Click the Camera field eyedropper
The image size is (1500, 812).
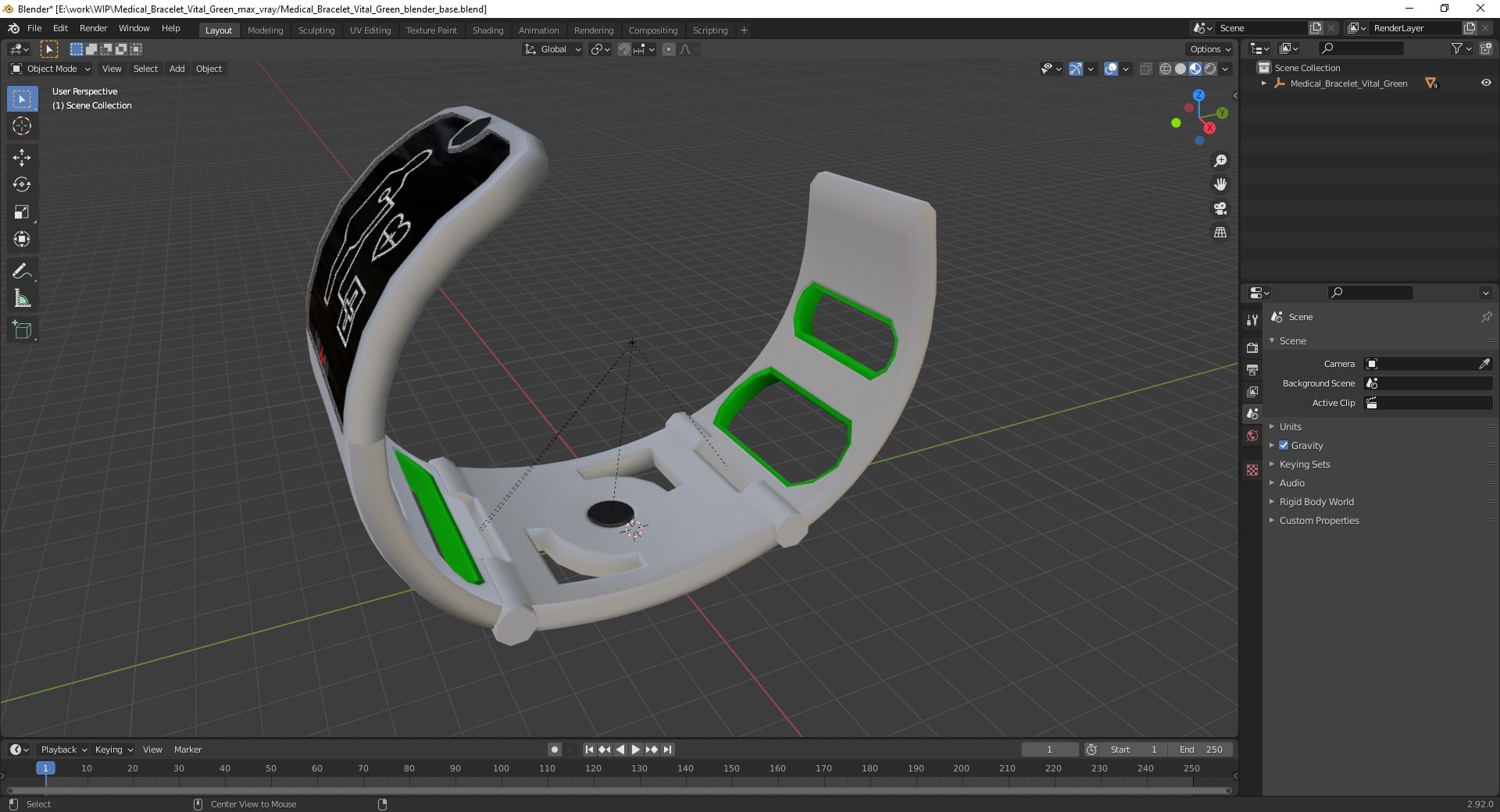(1484, 364)
